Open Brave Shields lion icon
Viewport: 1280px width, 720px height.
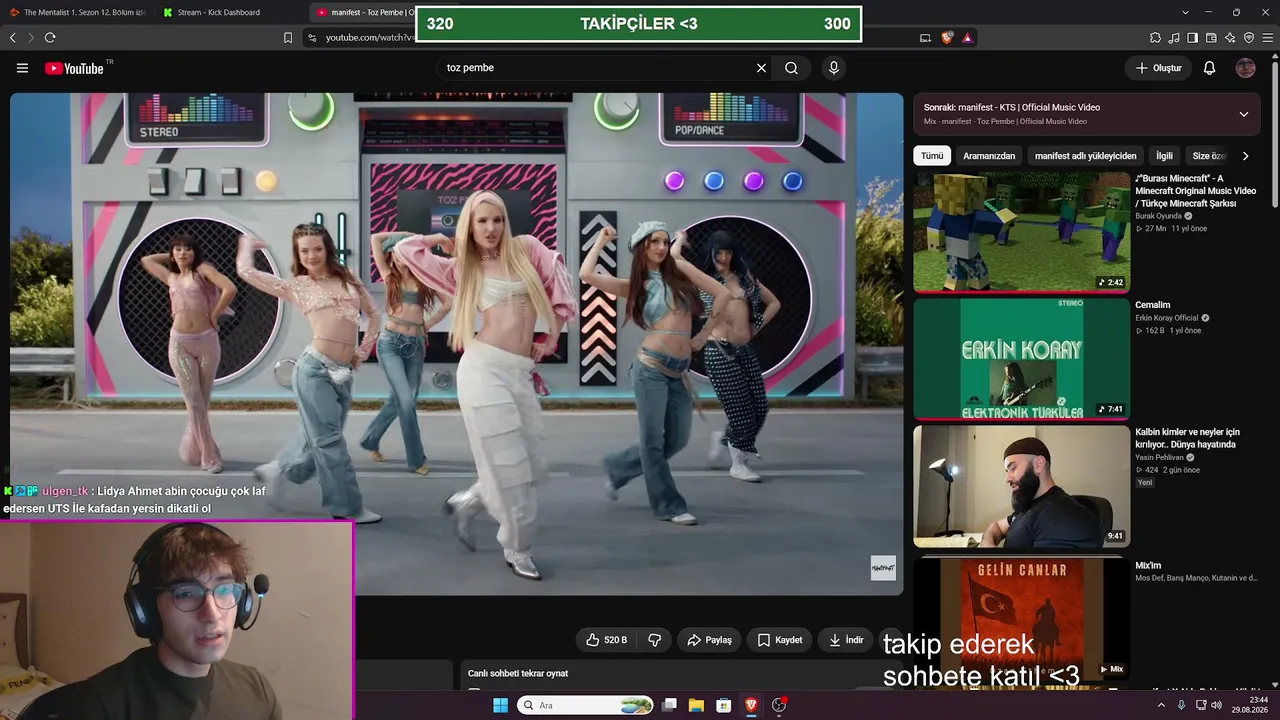[x=947, y=38]
